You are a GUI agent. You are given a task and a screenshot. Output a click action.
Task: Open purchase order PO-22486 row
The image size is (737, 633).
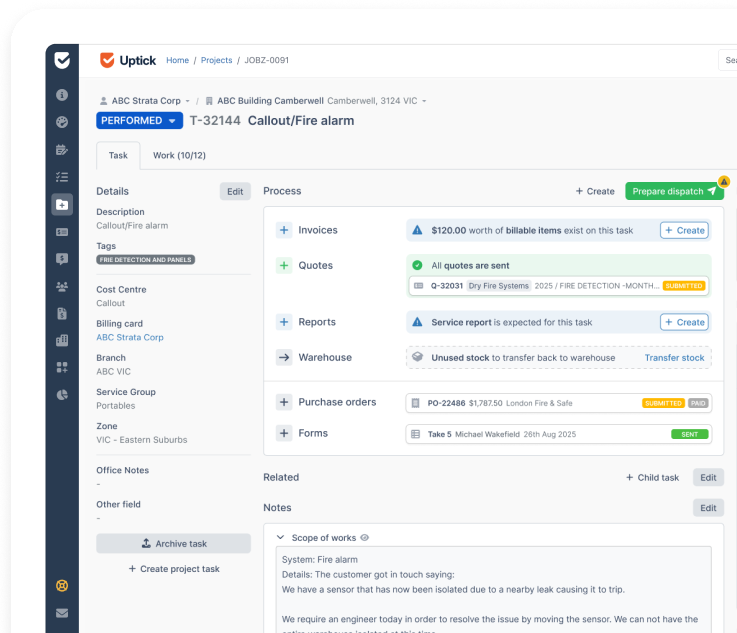point(558,403)
